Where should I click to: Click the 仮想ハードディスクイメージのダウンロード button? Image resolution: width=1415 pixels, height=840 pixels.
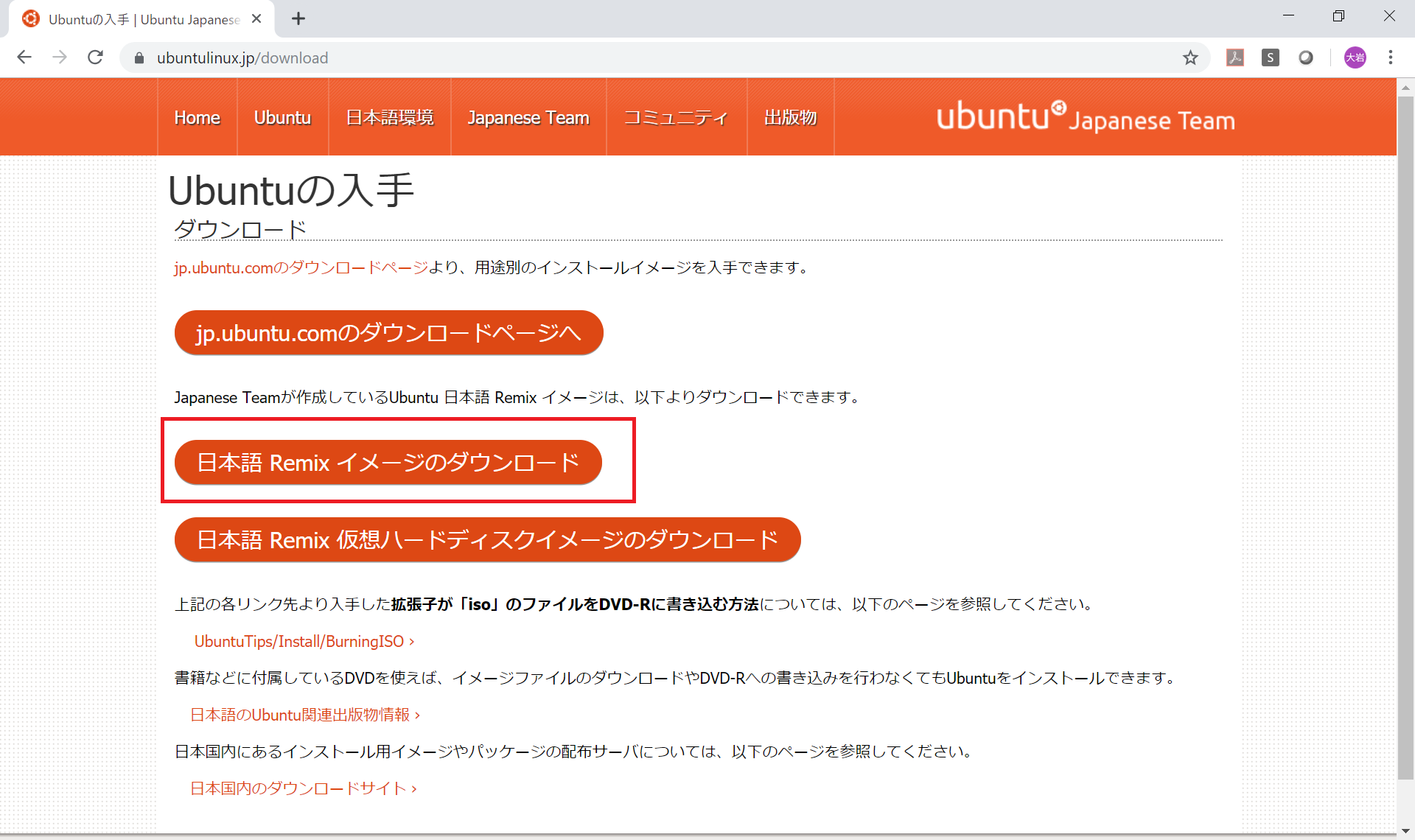point(488,540)
